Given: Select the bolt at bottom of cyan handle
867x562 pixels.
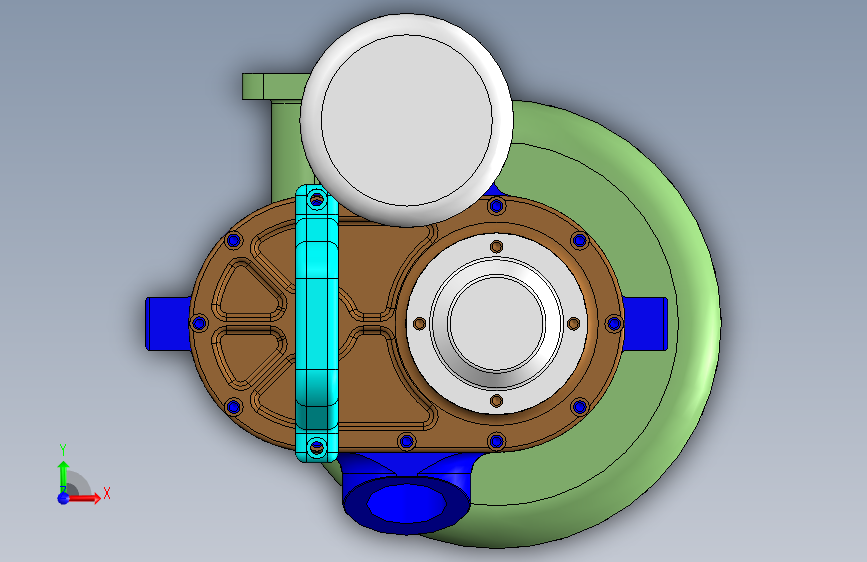Looking at the screenshot, I should [317, 447].
